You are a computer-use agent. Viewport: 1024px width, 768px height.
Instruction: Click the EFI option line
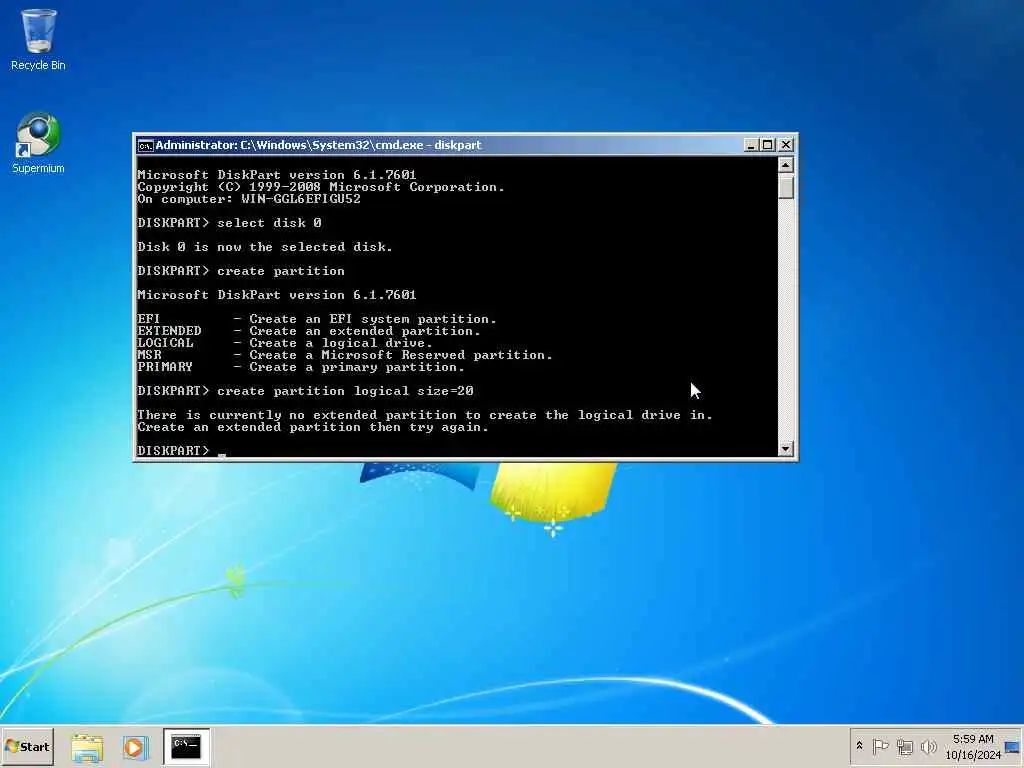(x=317, y=319)
